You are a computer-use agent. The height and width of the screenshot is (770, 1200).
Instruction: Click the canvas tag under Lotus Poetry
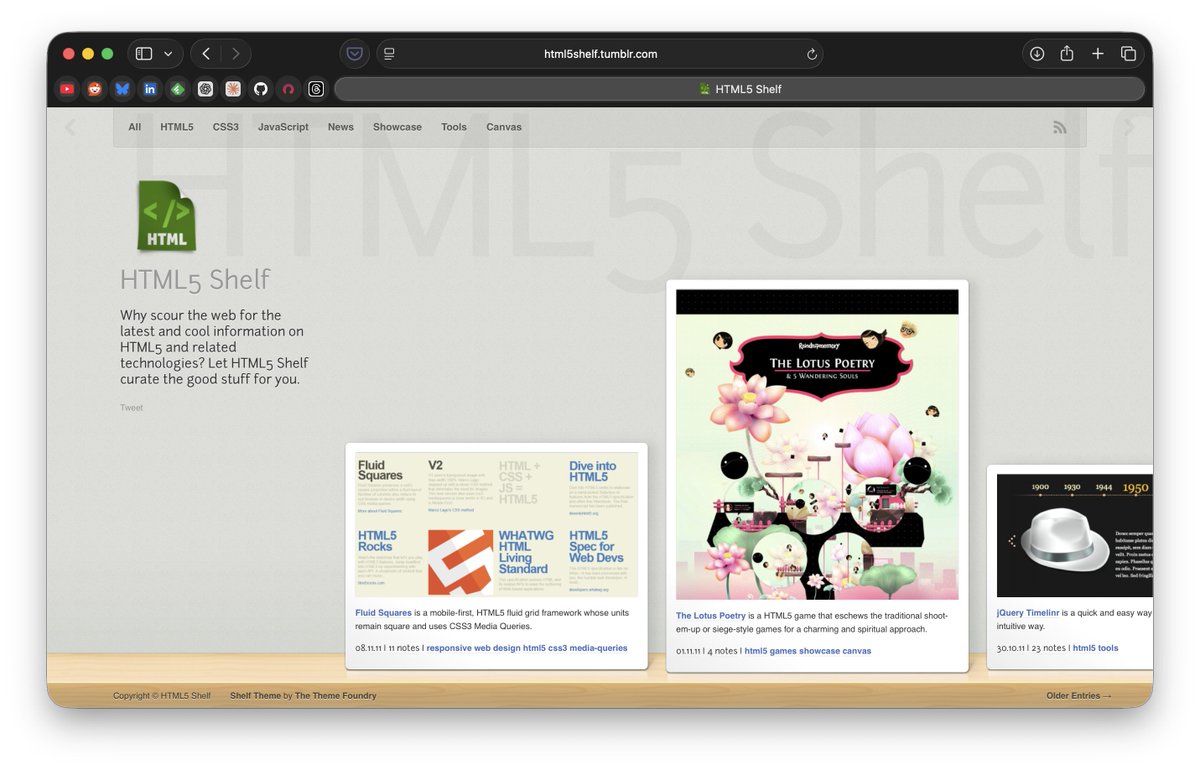pyautogui.click(x=857, y=651)
